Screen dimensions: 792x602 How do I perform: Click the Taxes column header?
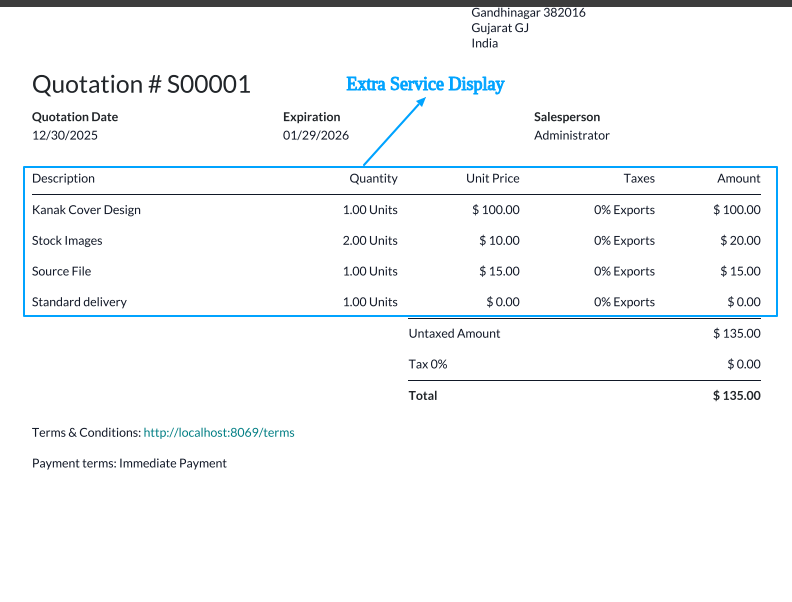639,178
